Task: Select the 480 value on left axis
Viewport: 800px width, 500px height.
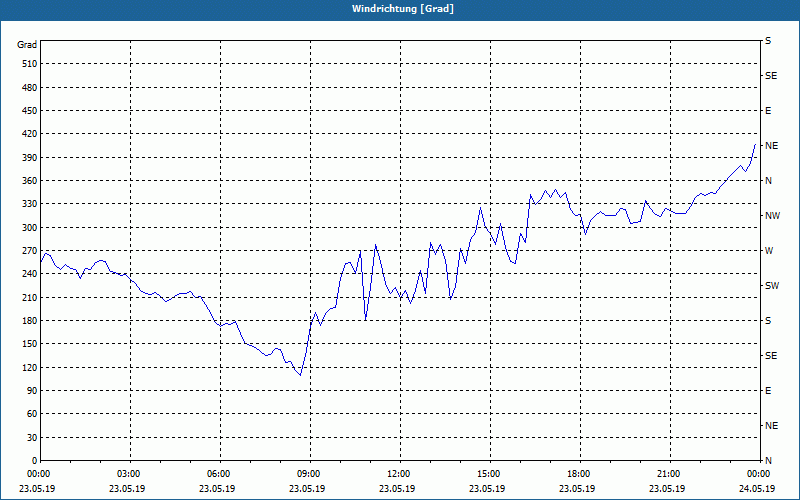Action: tap(30, 88)
